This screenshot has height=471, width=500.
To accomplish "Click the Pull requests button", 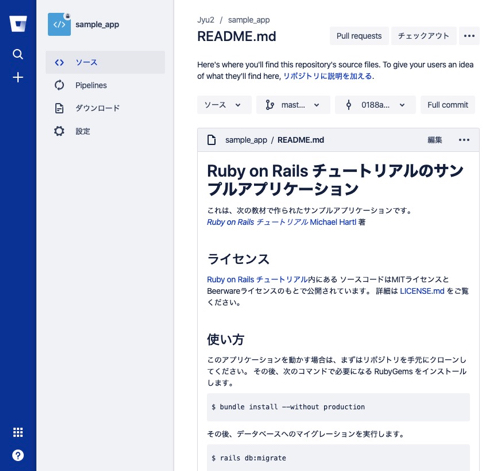I will 359,36.
